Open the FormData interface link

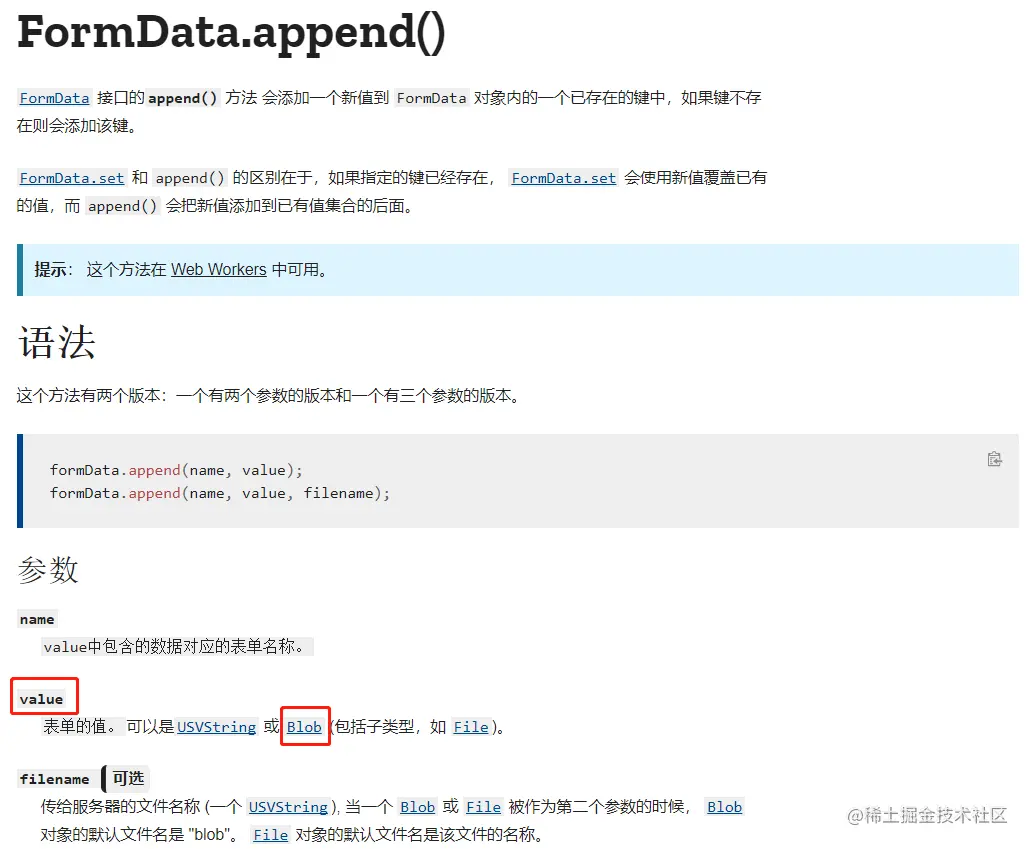(54, 98)
